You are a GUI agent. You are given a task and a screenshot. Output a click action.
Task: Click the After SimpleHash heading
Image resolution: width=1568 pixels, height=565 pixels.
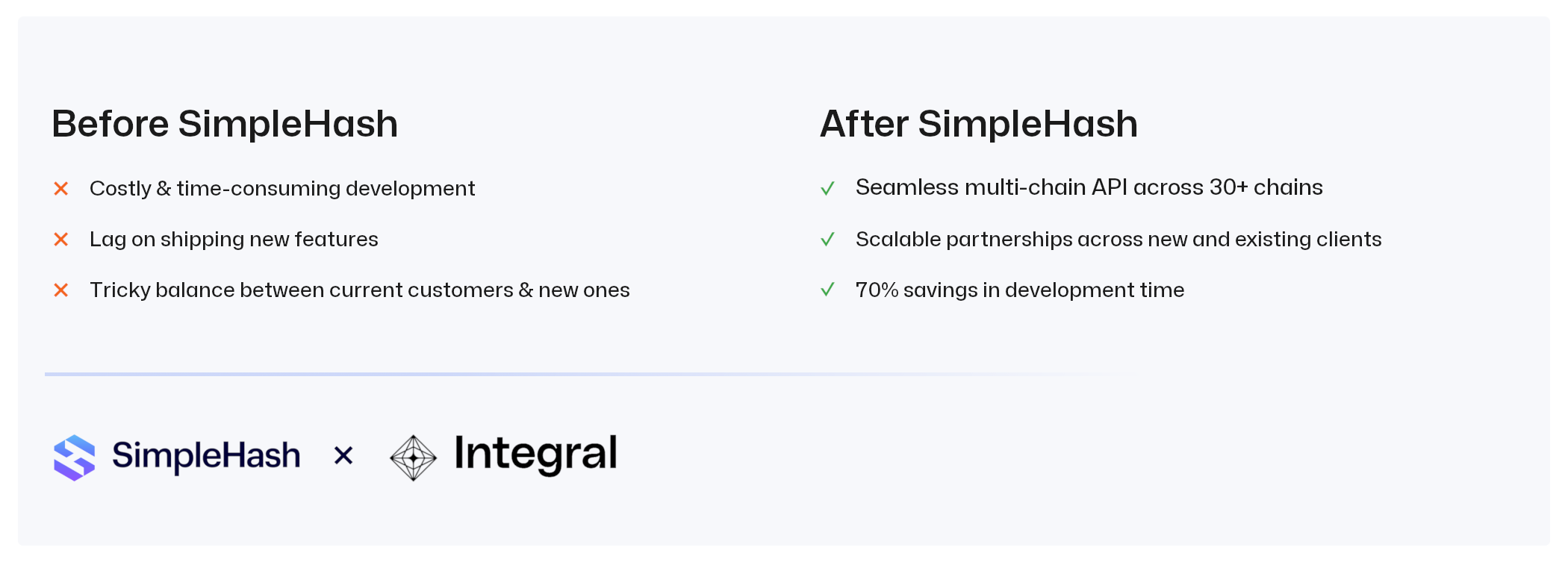click(x=979, y=124)
